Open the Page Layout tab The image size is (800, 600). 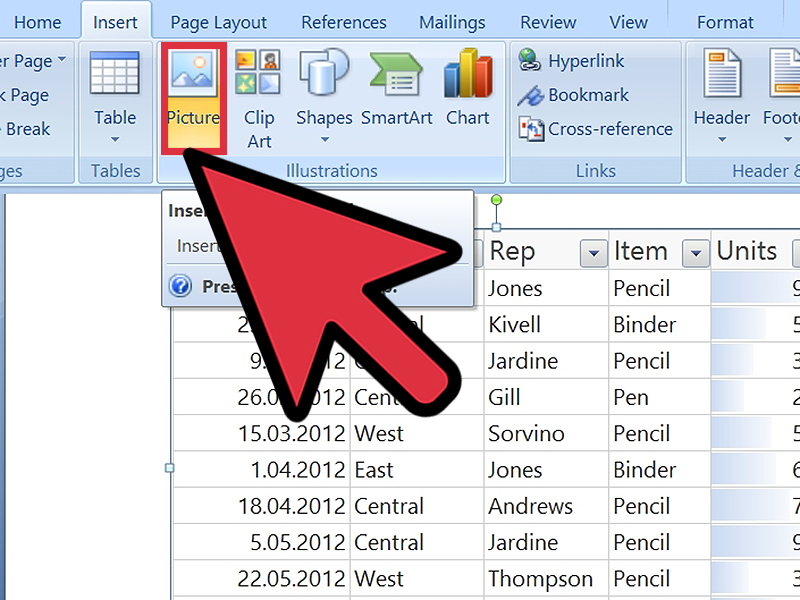[218, 23]
